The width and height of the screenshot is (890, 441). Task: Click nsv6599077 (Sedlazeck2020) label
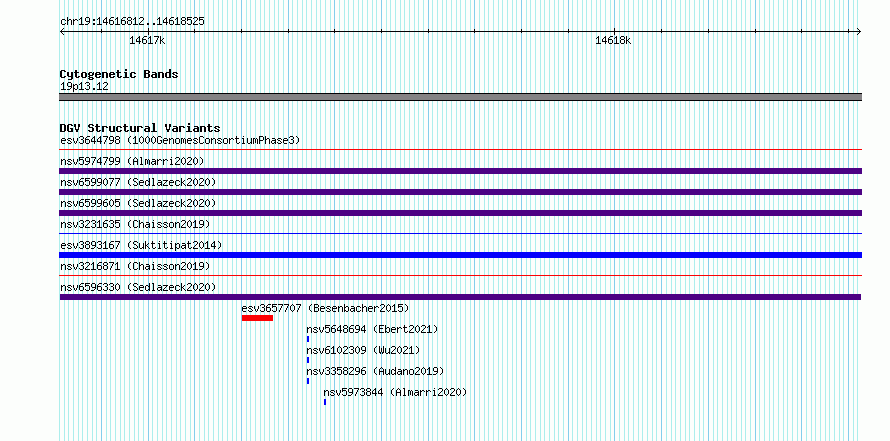(138, 182)
